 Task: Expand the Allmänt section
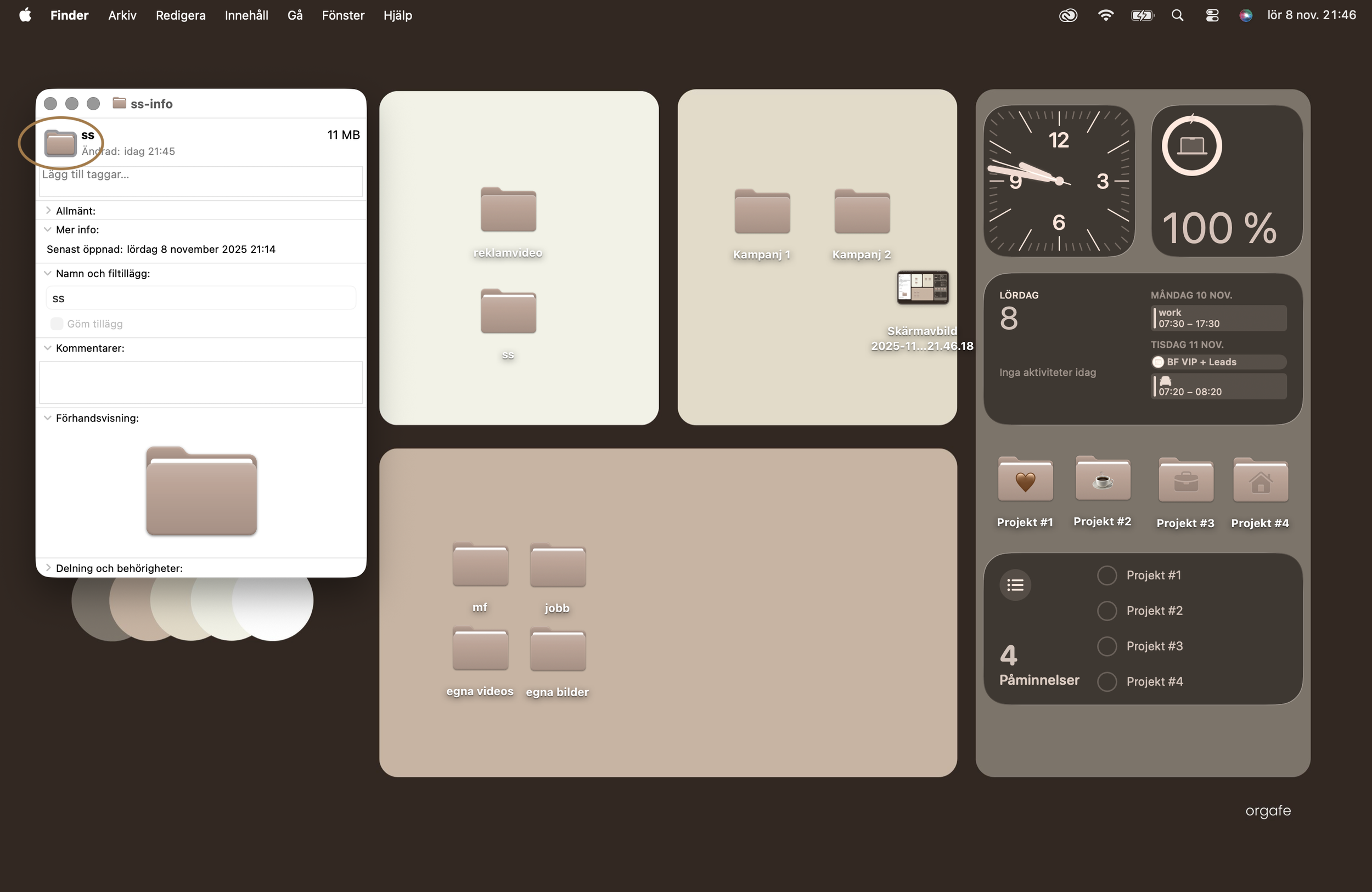48,210
